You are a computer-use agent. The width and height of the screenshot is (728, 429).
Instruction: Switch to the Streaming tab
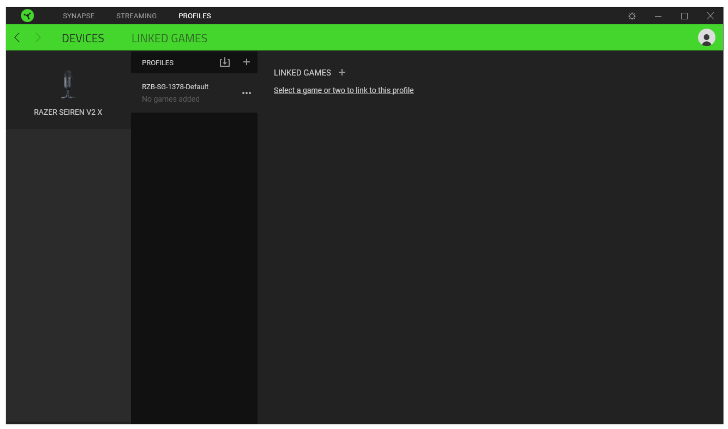[x=136, y=16]
